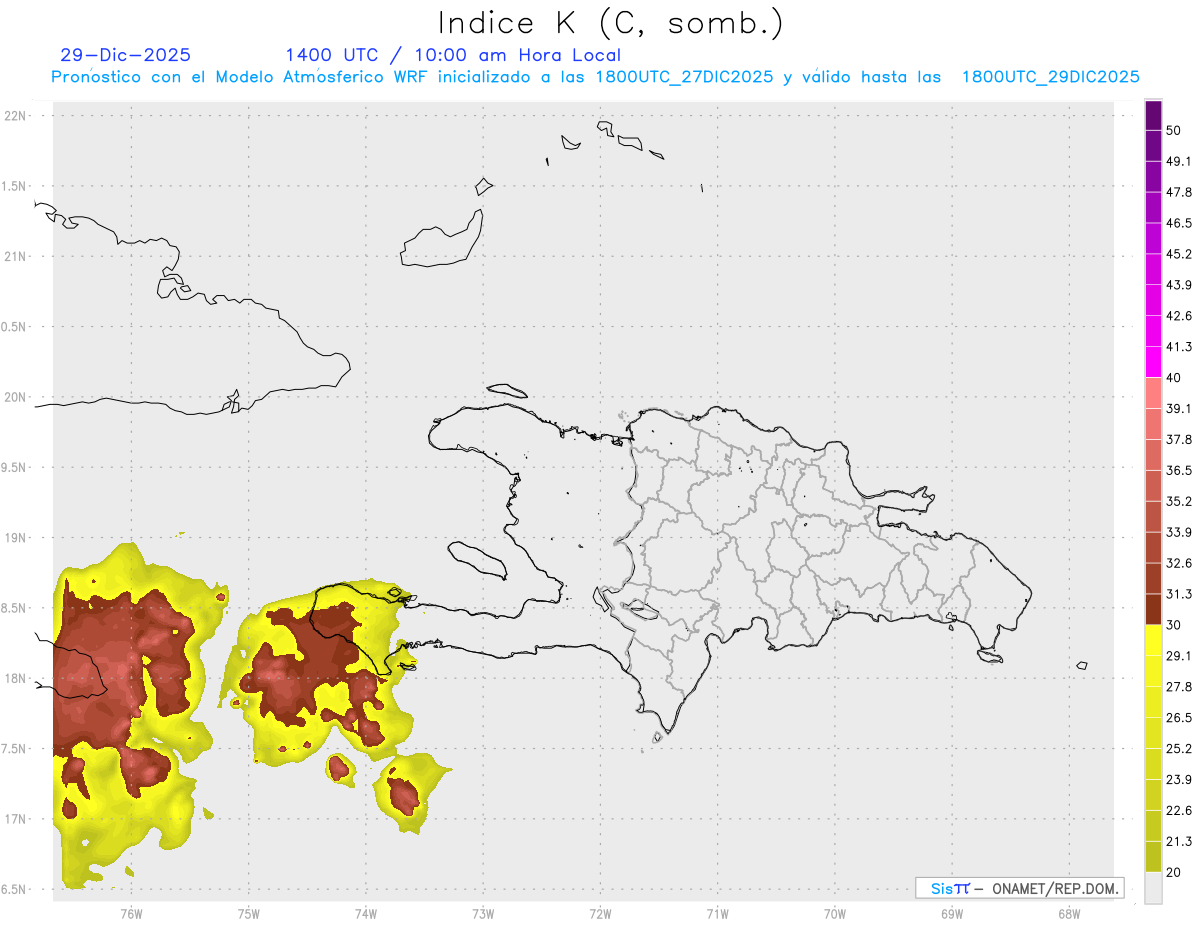Click the colorbar value "20"
The image size is (1200, 927).
point(1174,873)
